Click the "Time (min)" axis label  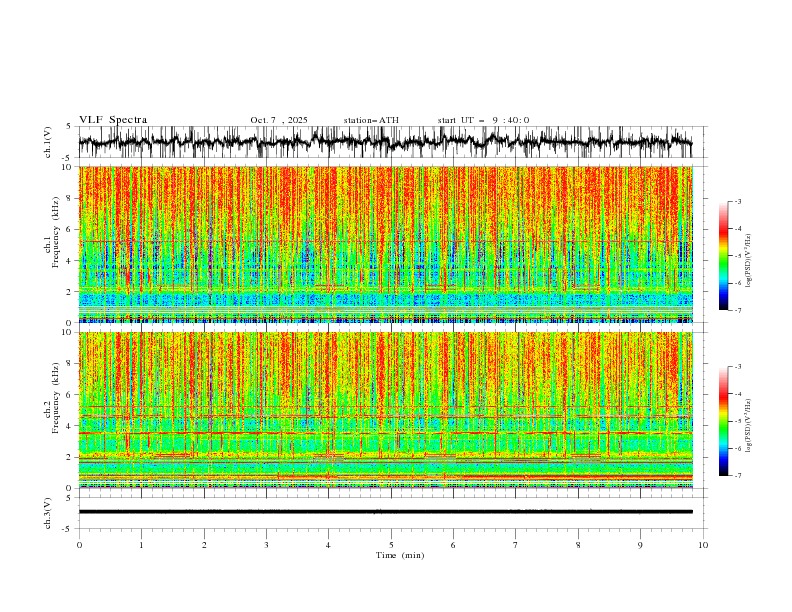(400, 555)
